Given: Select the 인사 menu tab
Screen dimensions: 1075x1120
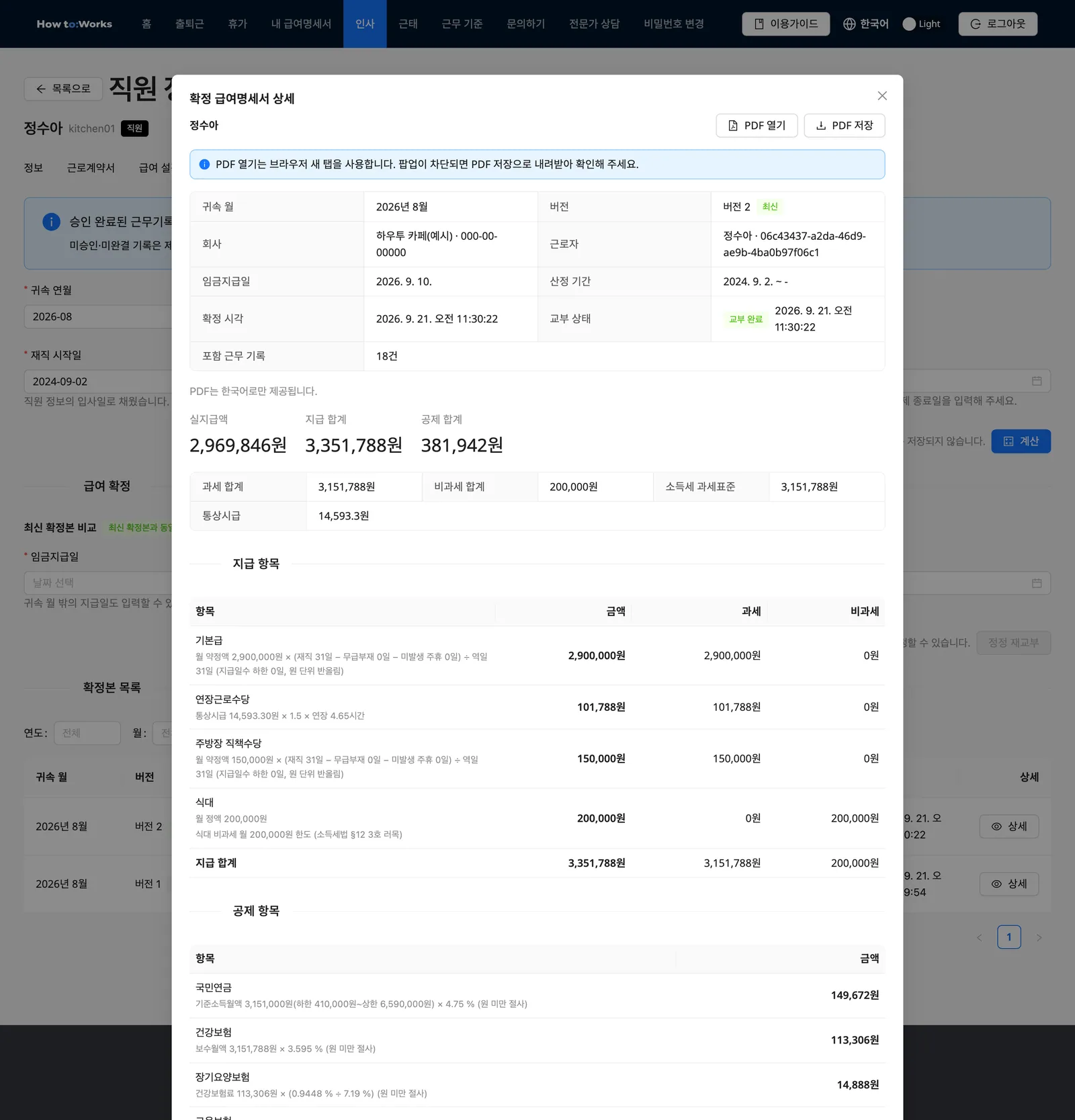Looking at the screenshot, I should point(365,24).
